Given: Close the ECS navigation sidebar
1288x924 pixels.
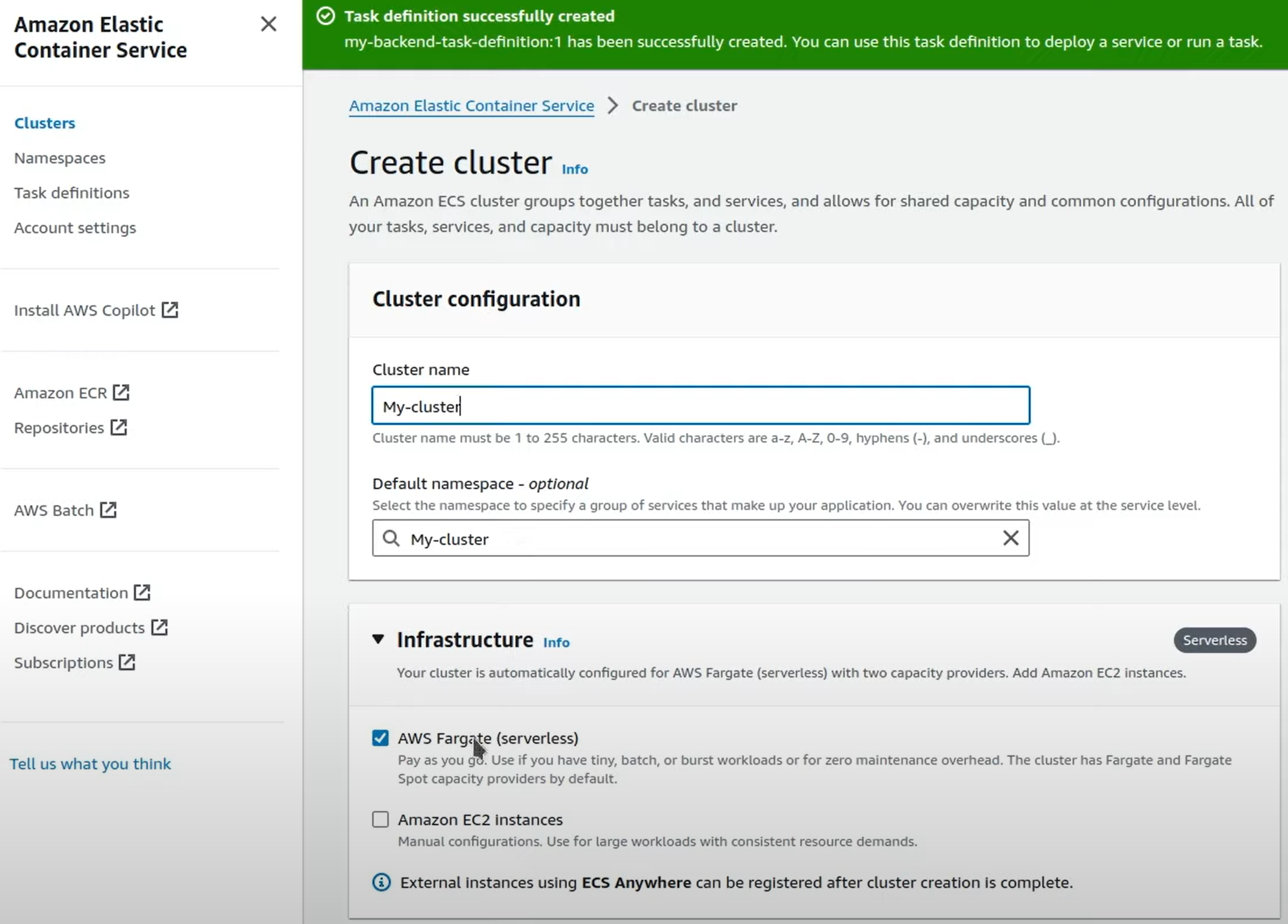Looking at the screenshot, I should (268, 24).
